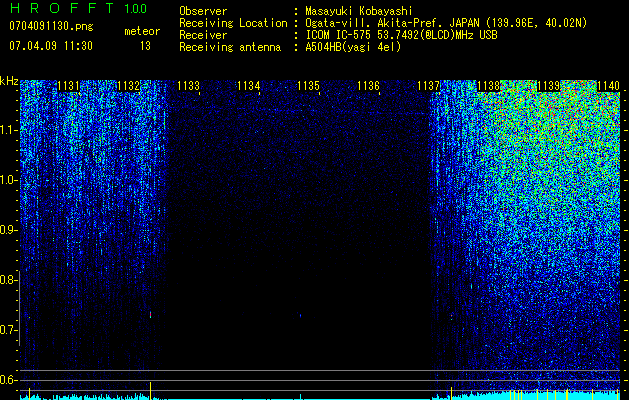This screenshot has height=400, width=629.
Task: Click time marker 1133
Action: [189, 85]
